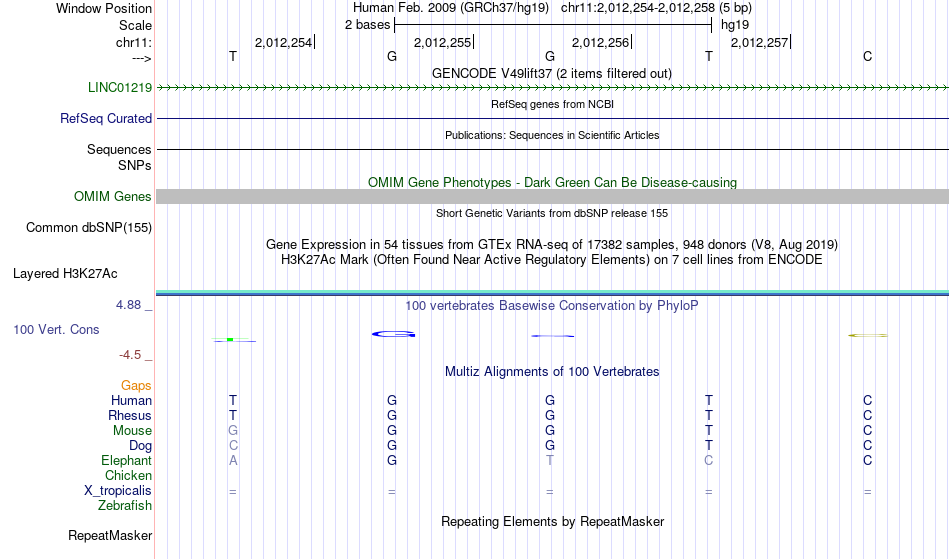Click the Elephant C in fourth column
The width and height of the screenshot is (950, 559).
708,460
